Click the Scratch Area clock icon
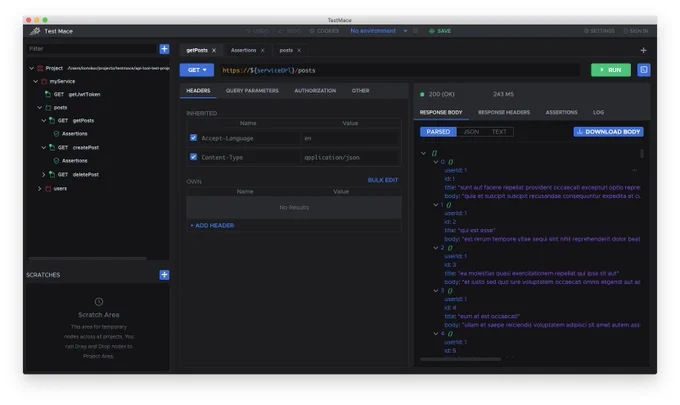The image size is (680, 405). point(99,302)
